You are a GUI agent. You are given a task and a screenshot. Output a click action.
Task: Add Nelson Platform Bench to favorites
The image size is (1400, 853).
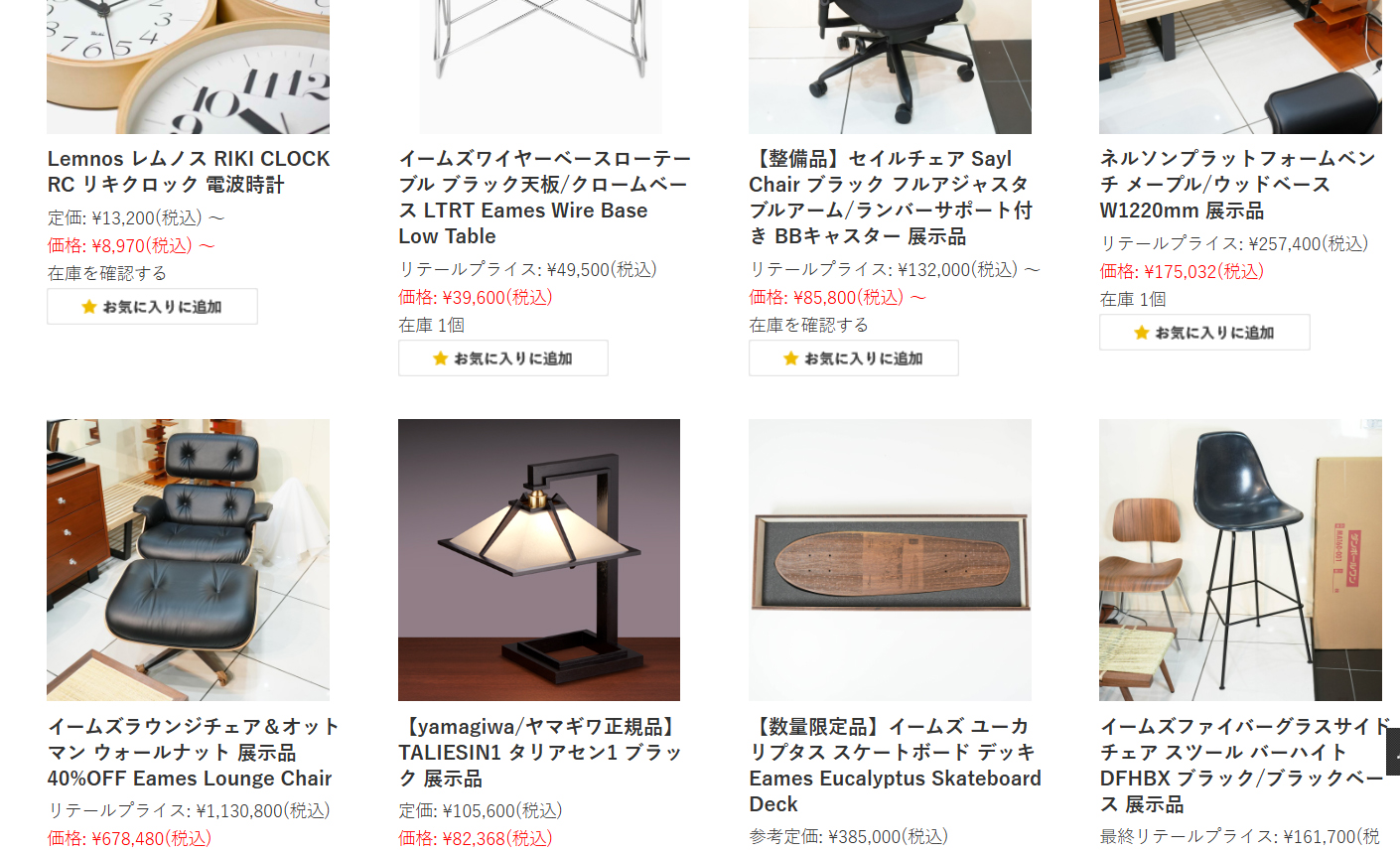(x=1204, y=333)
